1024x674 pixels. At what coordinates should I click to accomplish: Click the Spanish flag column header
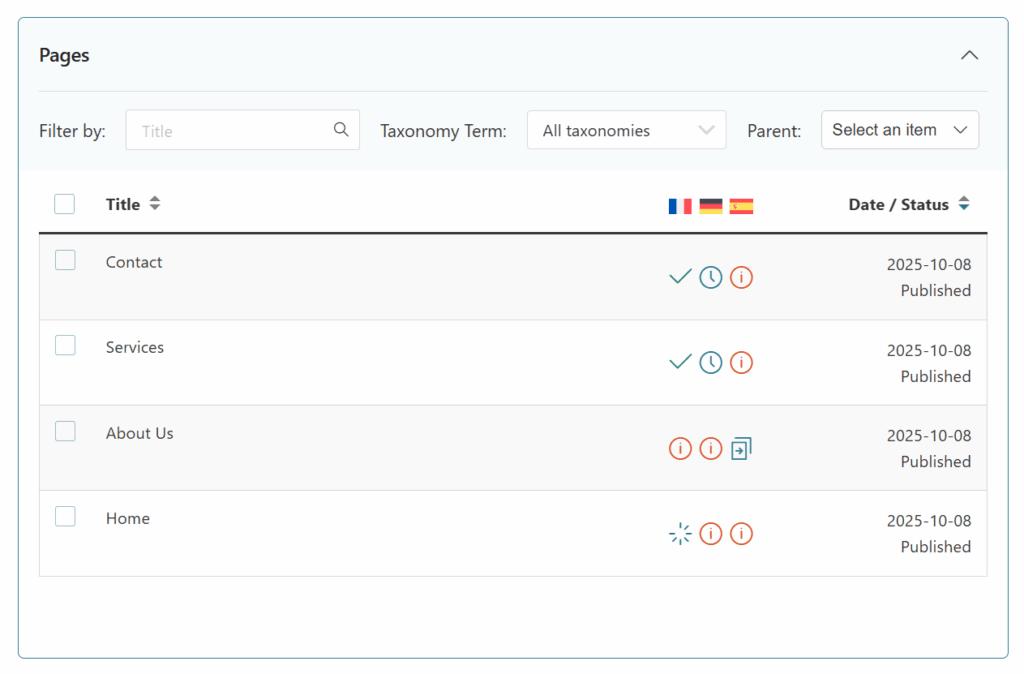pyautogui.click(x=741, y=206)
